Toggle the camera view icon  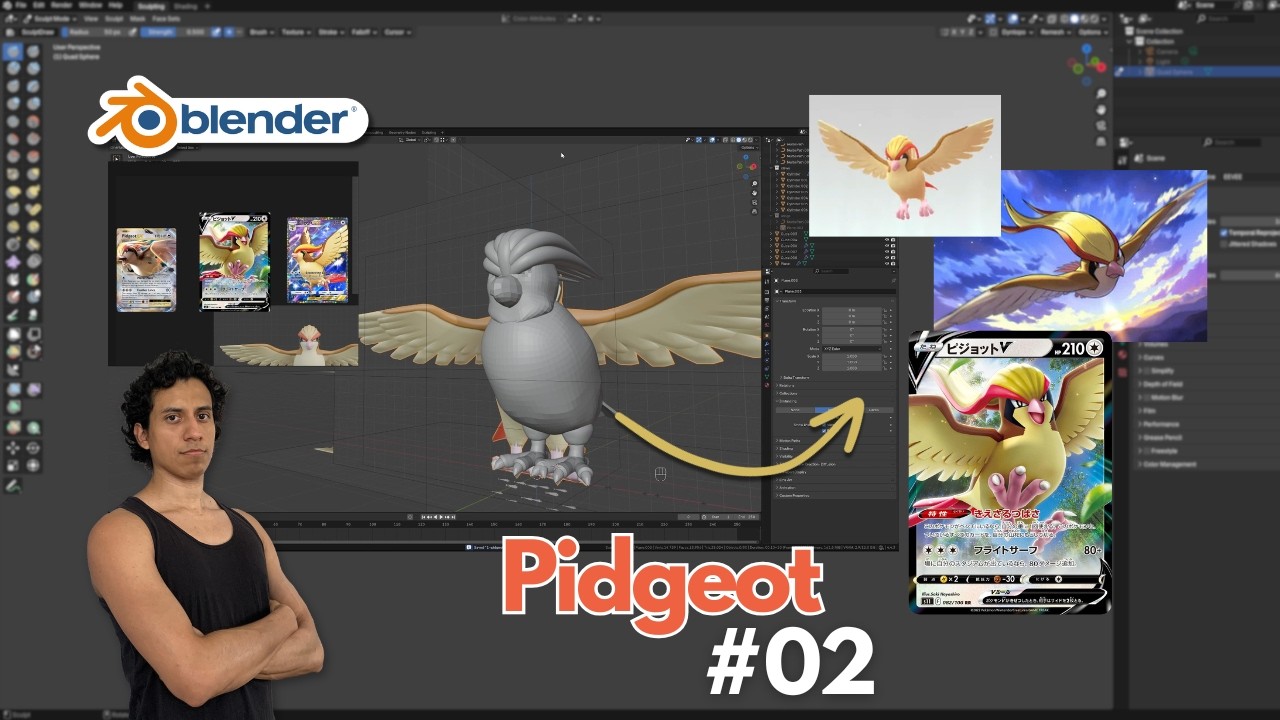(x=1100, y=128)
